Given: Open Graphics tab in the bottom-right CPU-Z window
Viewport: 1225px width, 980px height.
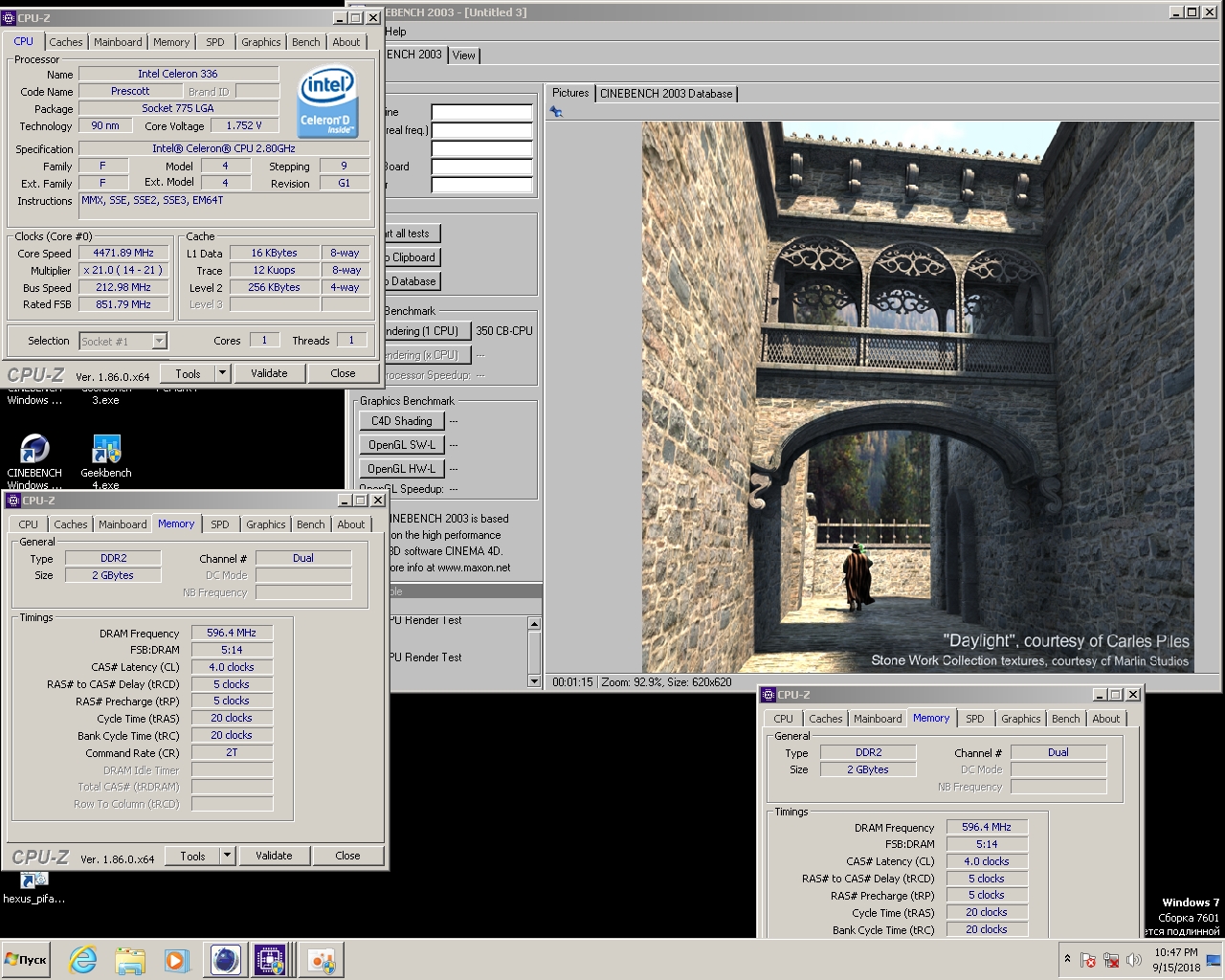Looking at the screenshot, I should [x=1021, y=719].
